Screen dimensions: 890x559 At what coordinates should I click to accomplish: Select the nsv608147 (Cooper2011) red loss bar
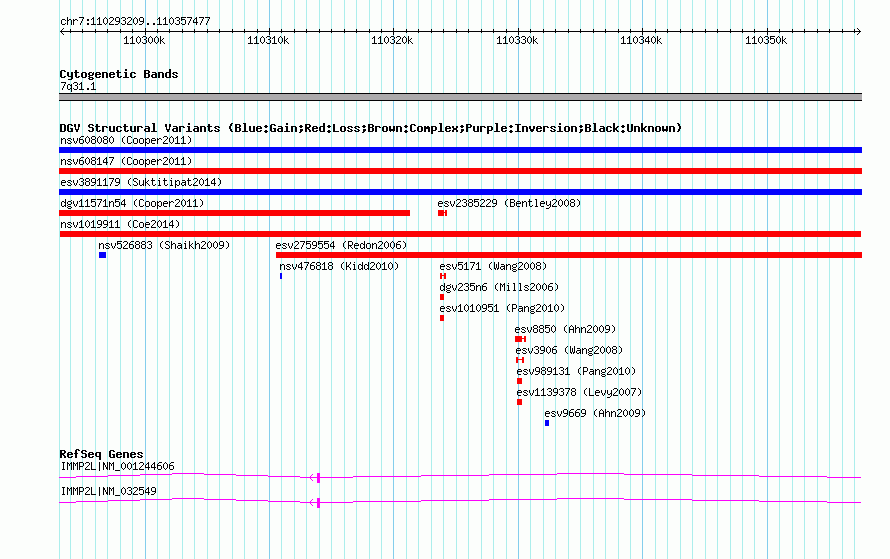click(x=460, y=171)
